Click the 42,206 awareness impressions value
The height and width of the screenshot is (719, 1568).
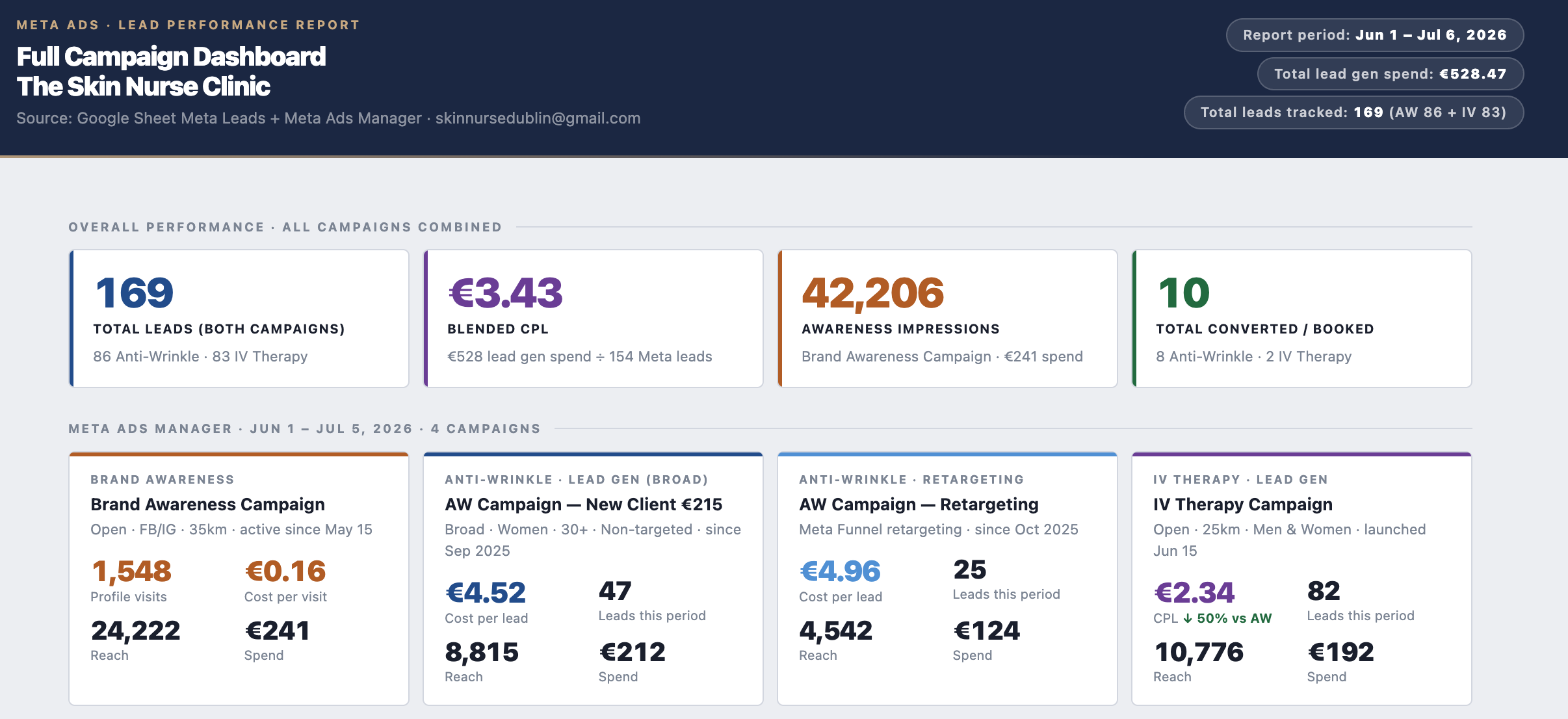[872, 293]
